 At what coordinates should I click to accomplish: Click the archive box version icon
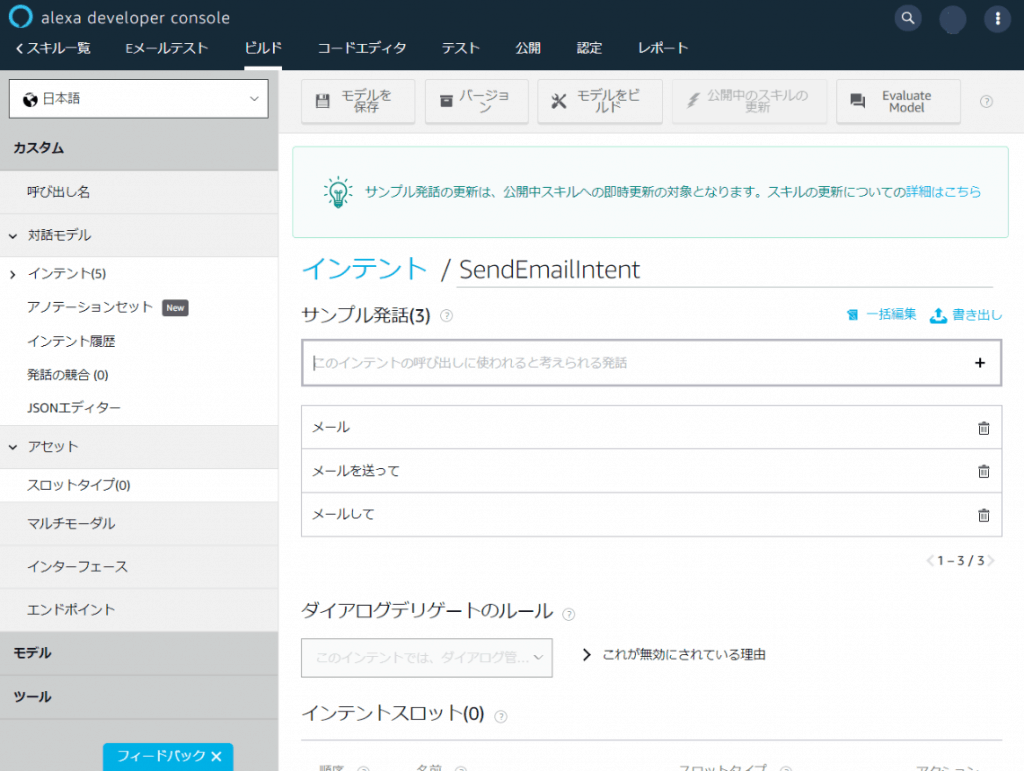[446, 101]
